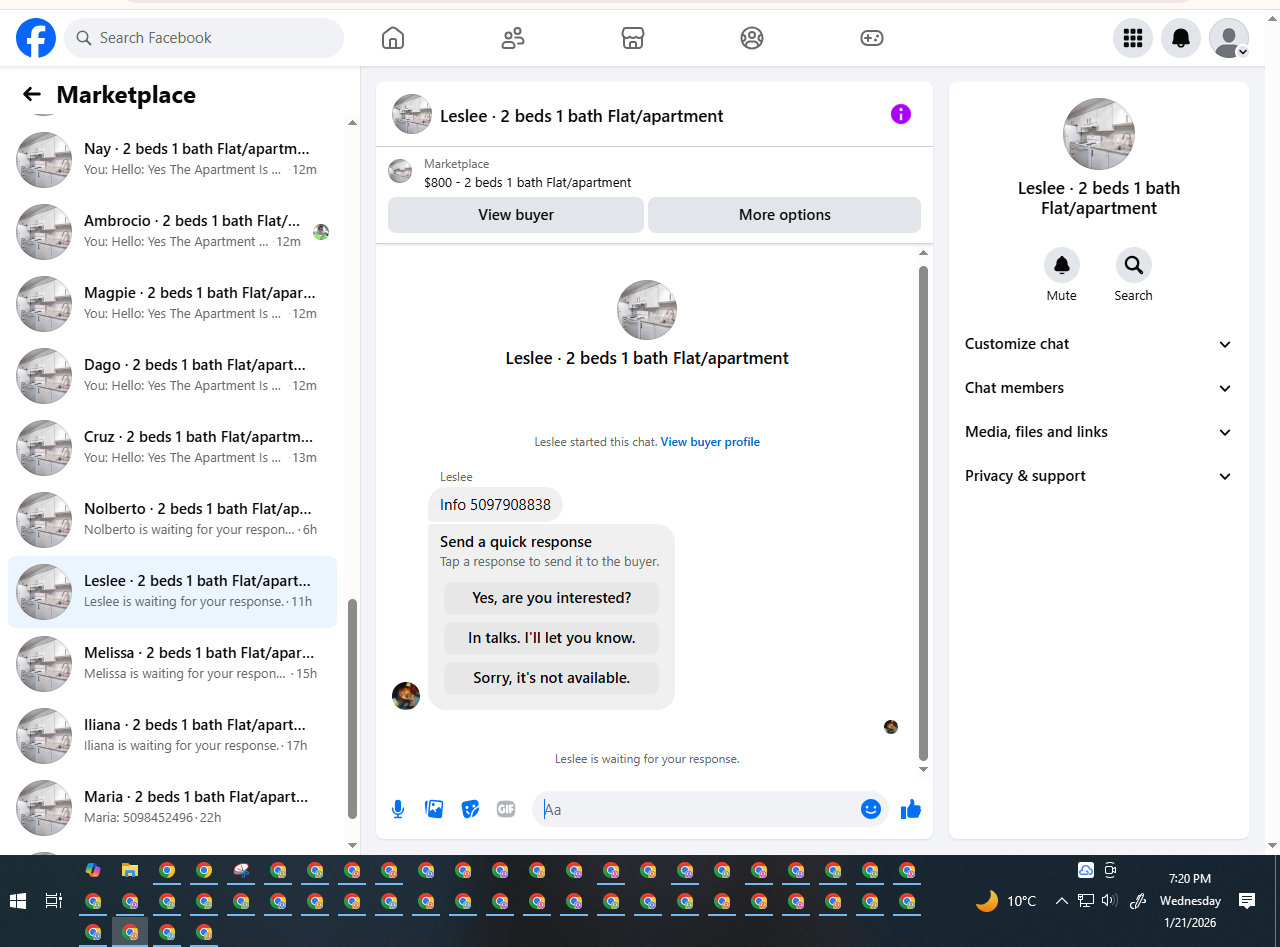Click the message text box

[698, 809]
